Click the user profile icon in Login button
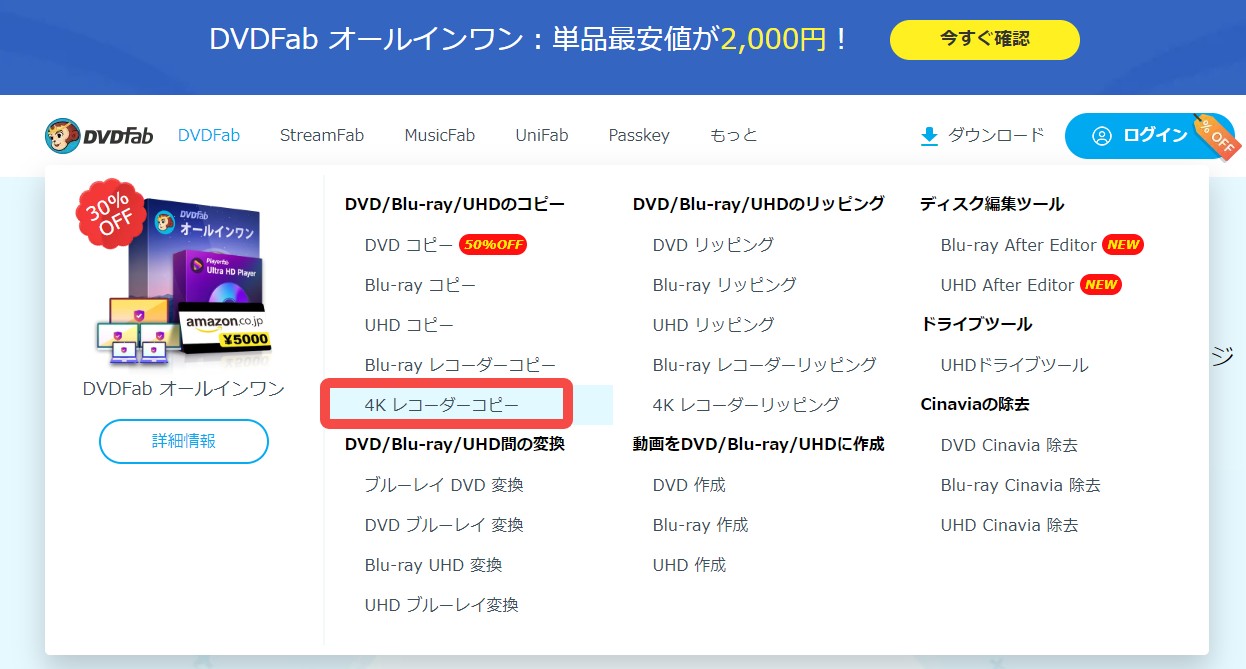 tap(1102, 136)
